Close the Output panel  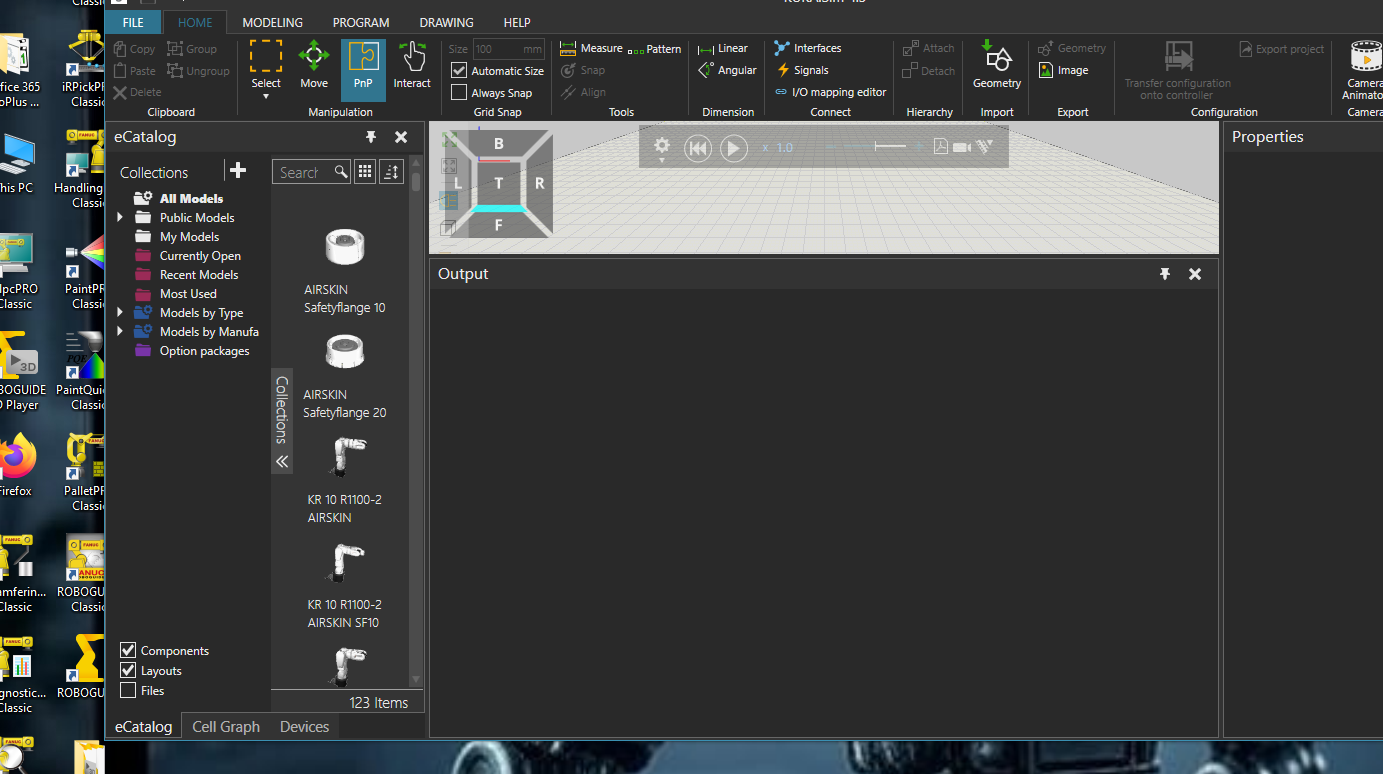pos(1195,274)
